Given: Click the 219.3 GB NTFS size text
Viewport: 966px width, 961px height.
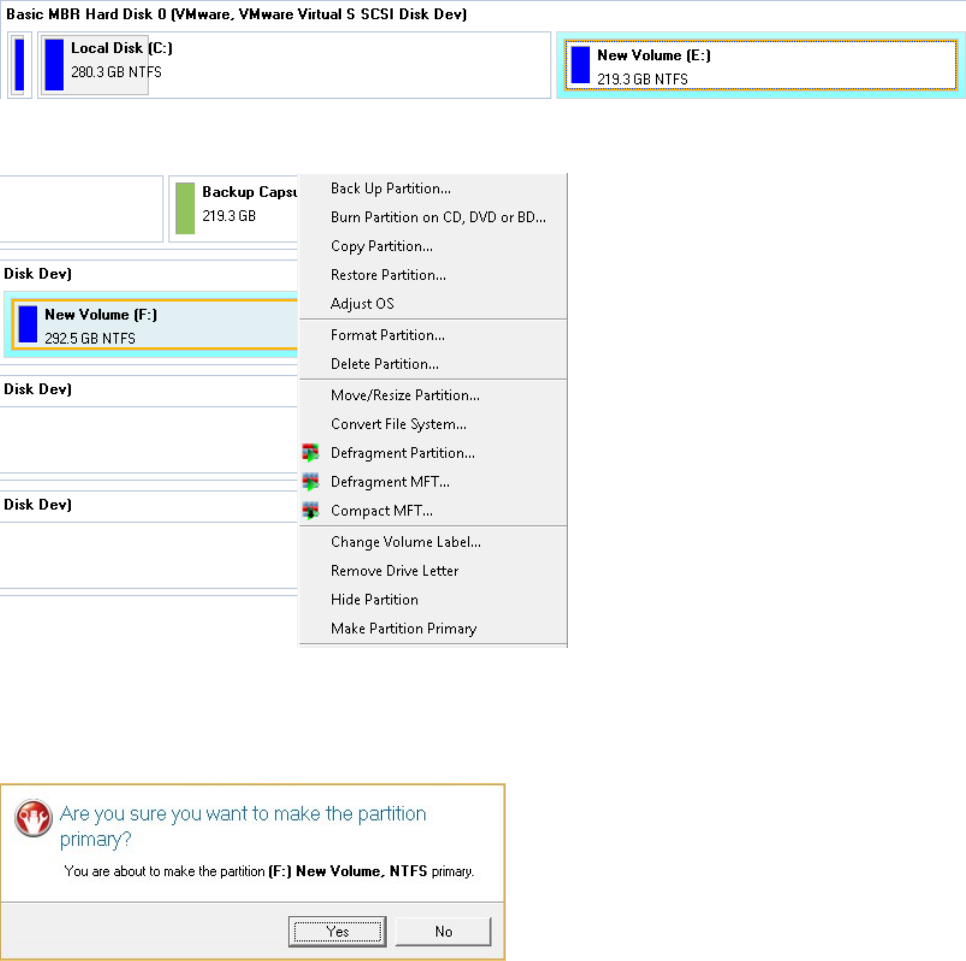Looking at the screenshot, I should (x=642, y=79).
